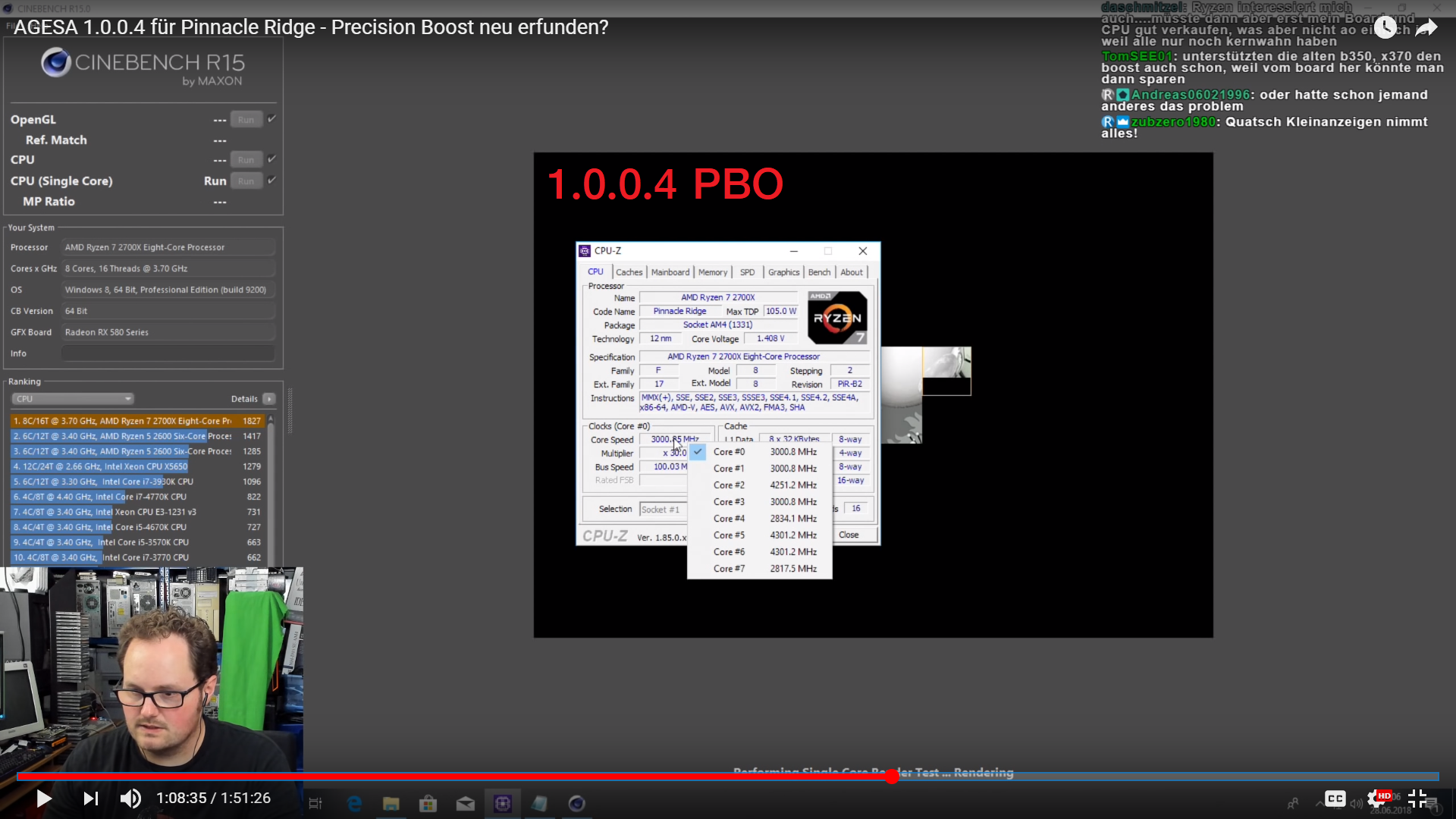Screen dimensions: 1456x819
Task: Open CPU-Z Socket #1 selection dropdown
Action: [664, 510]
